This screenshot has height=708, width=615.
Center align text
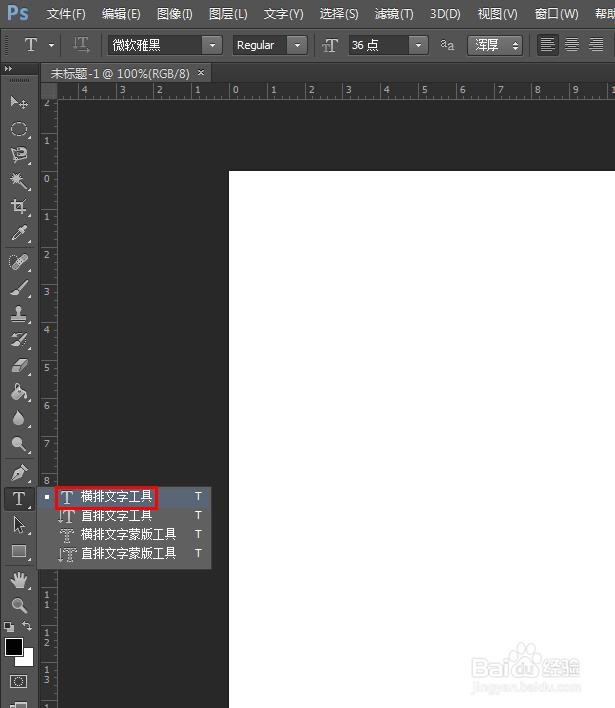pyautogui.click(x=572, y=45)
